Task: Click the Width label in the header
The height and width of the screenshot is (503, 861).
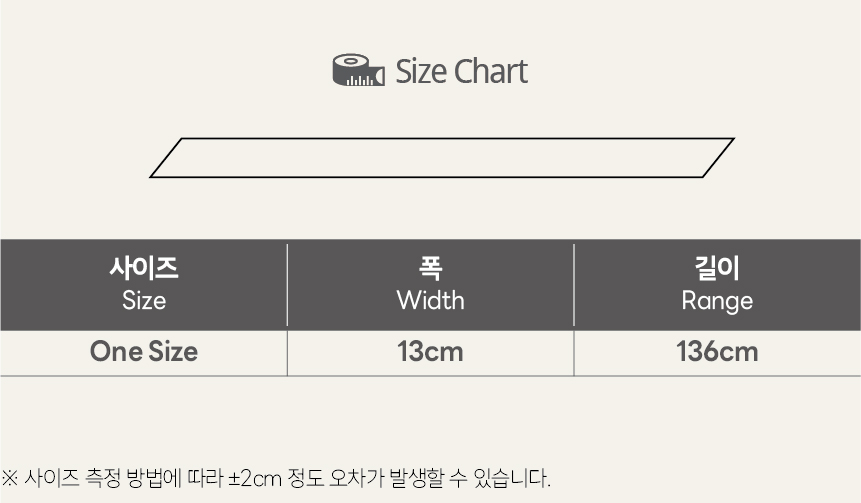Action: [x=430, y=300]
